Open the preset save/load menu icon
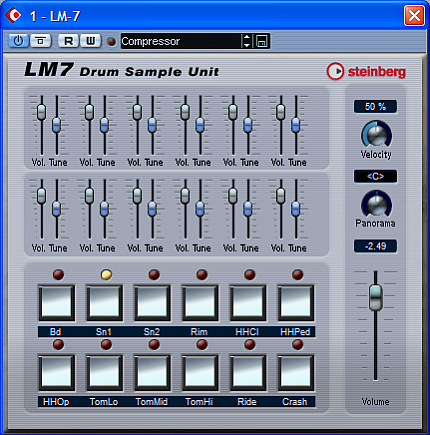Screen dimensions: 430x435 tap(262, 41)
